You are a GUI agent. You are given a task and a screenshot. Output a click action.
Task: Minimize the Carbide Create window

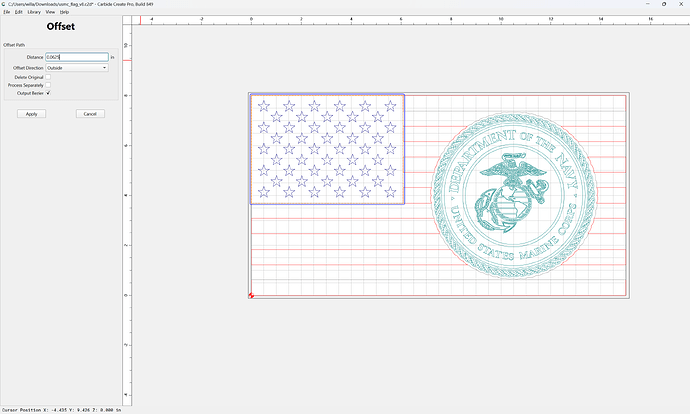point(648,4)
